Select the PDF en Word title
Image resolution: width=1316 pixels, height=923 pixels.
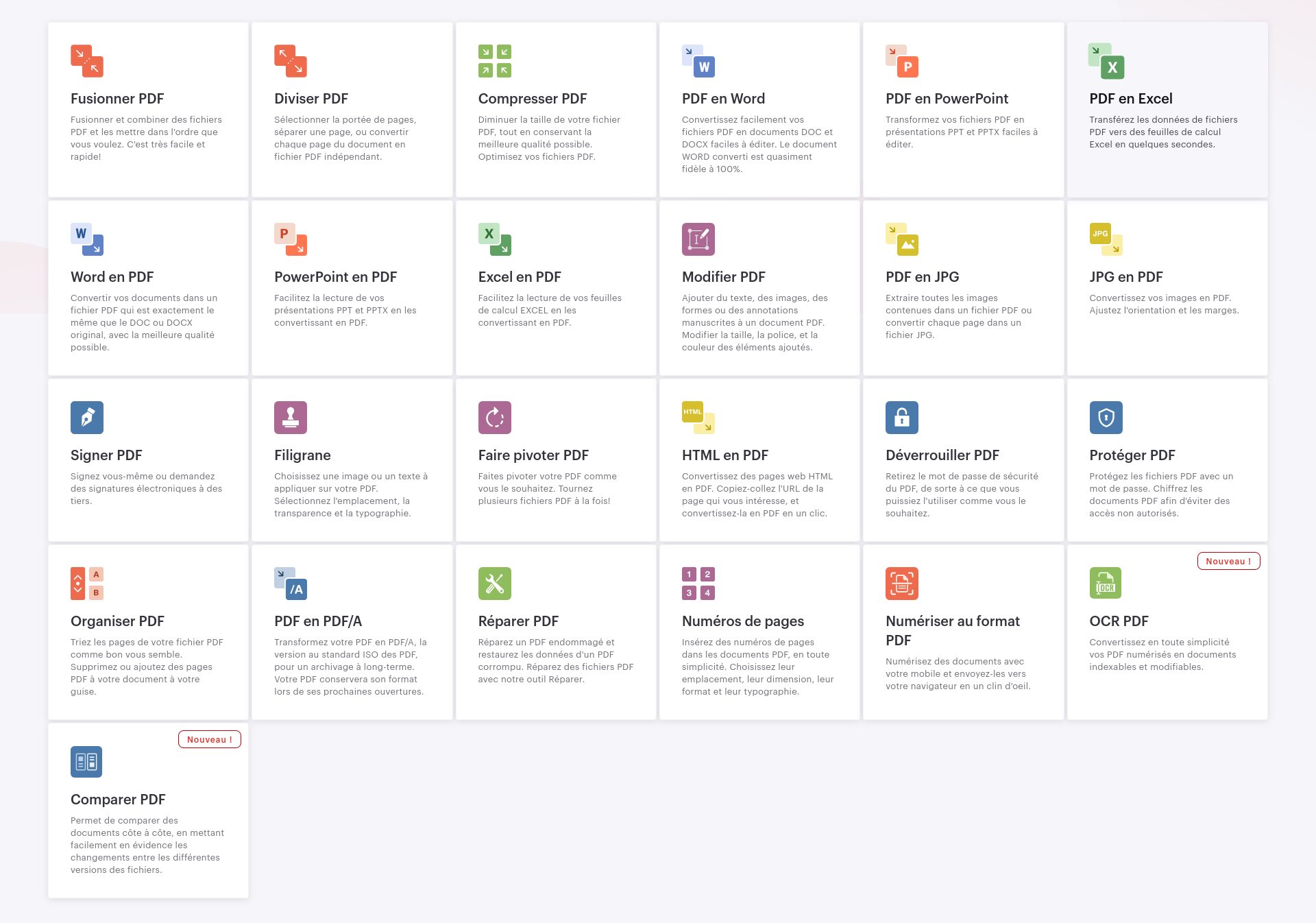coord(723,99)
